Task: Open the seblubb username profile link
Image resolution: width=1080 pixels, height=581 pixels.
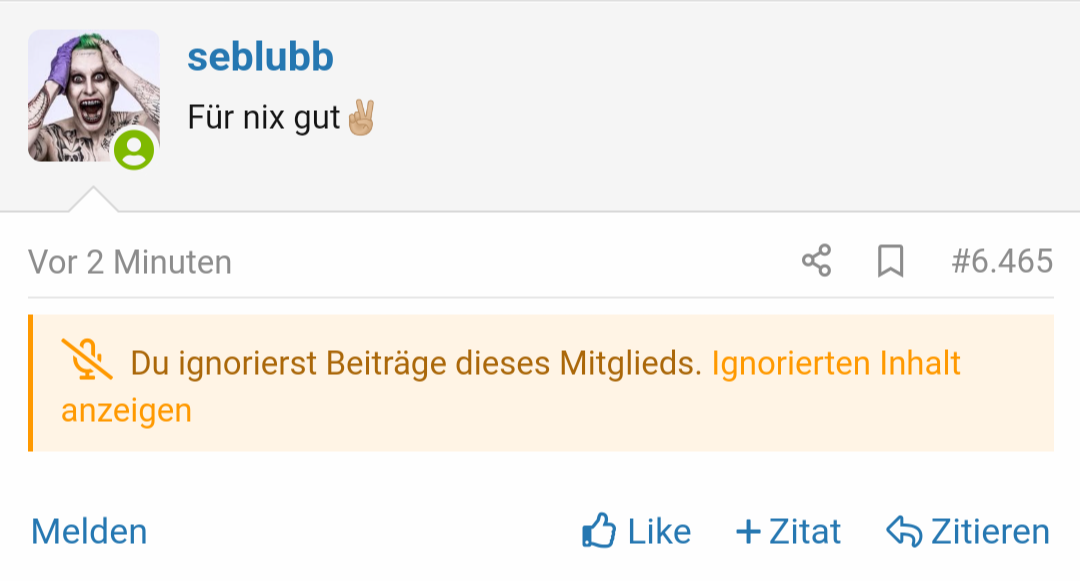Action: click(260, 58)
